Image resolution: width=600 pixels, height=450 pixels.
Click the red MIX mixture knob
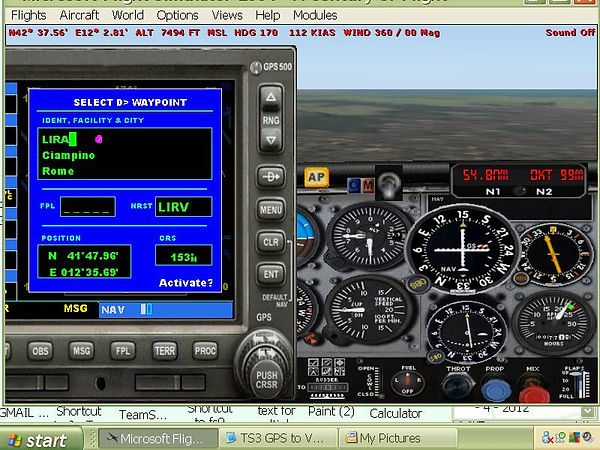(x=533, y=391)
